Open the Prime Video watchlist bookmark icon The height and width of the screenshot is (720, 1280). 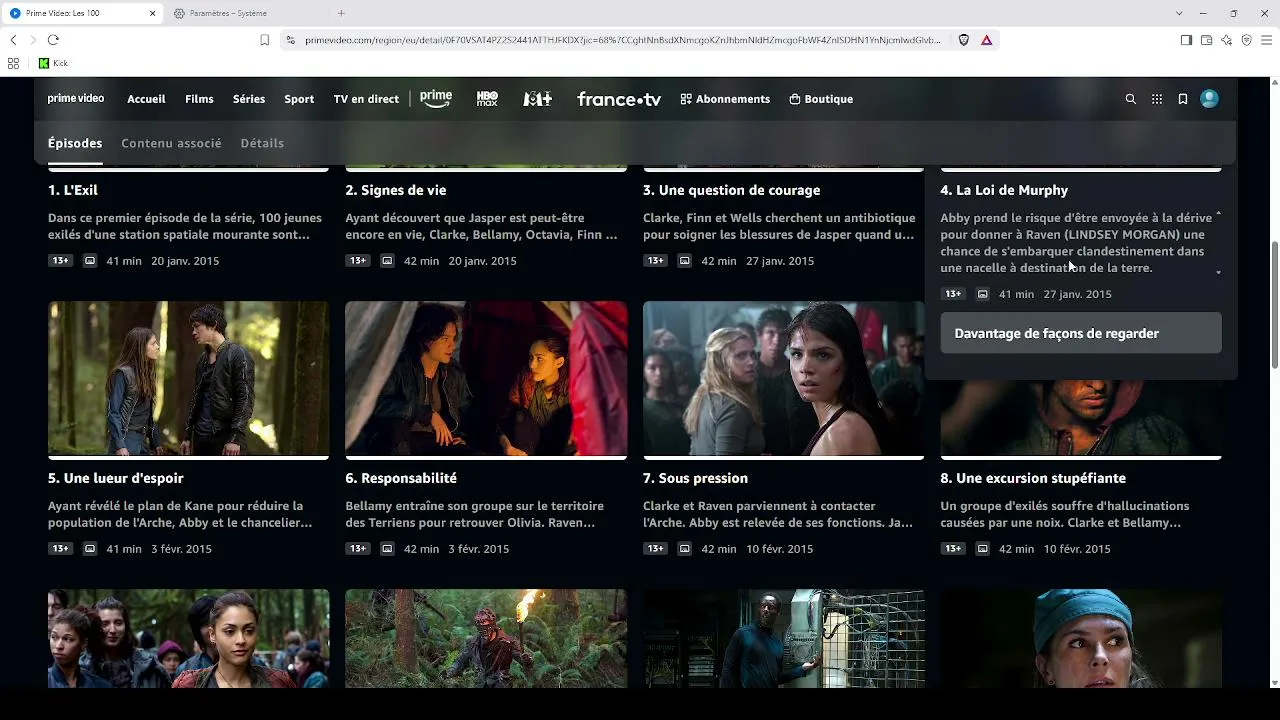pyautogui.click(x=1183, y=99)
